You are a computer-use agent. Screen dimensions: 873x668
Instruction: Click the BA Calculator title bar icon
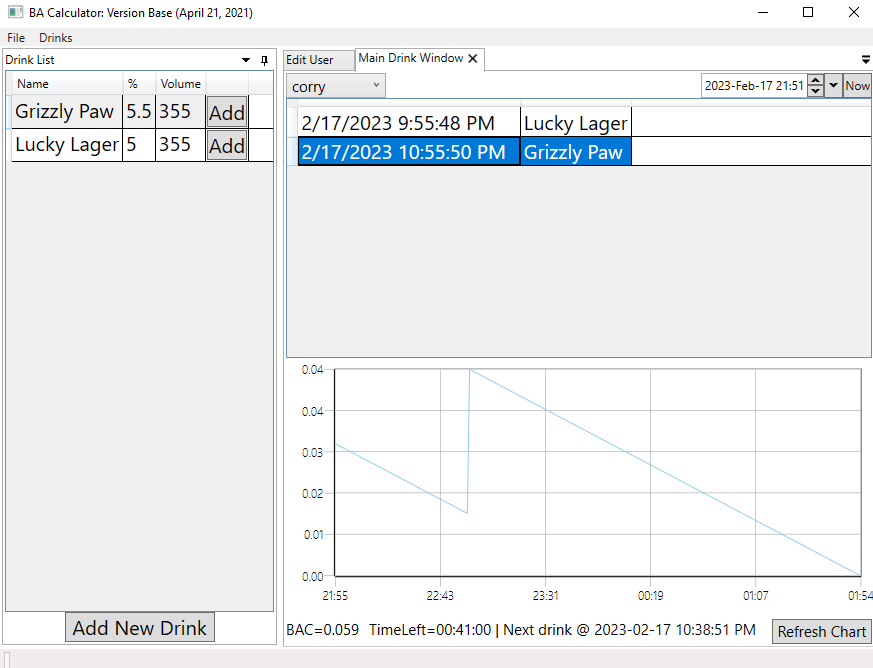click(x=13, y=13)
